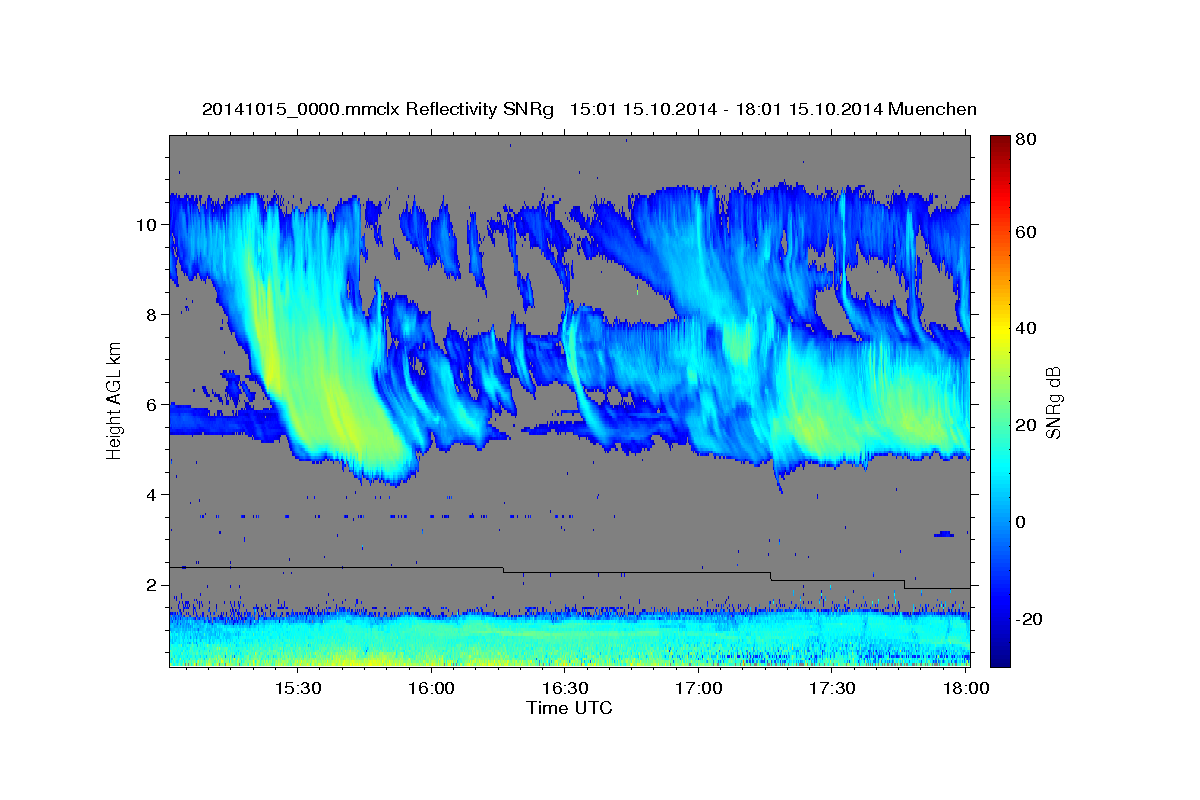Click the colorbar value 40
This screenshot has width=1200, height=800.
tap(1025, 328)
